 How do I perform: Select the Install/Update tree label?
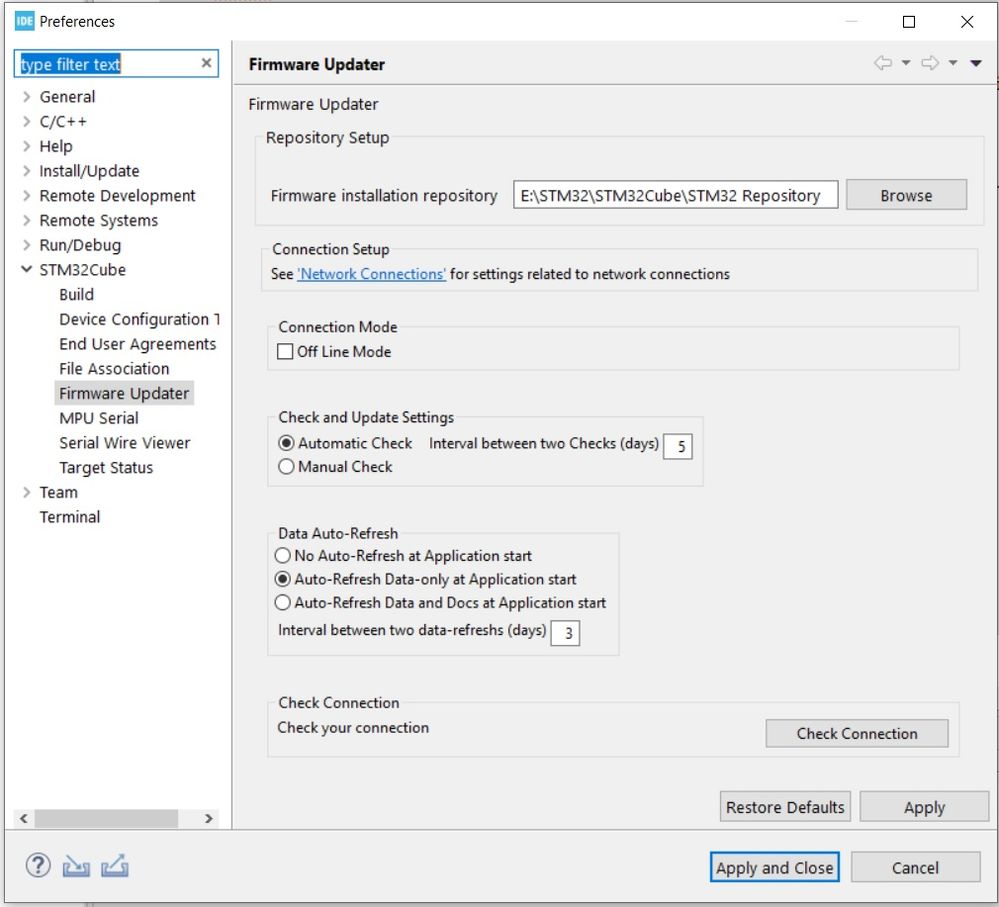pos(89,171)
